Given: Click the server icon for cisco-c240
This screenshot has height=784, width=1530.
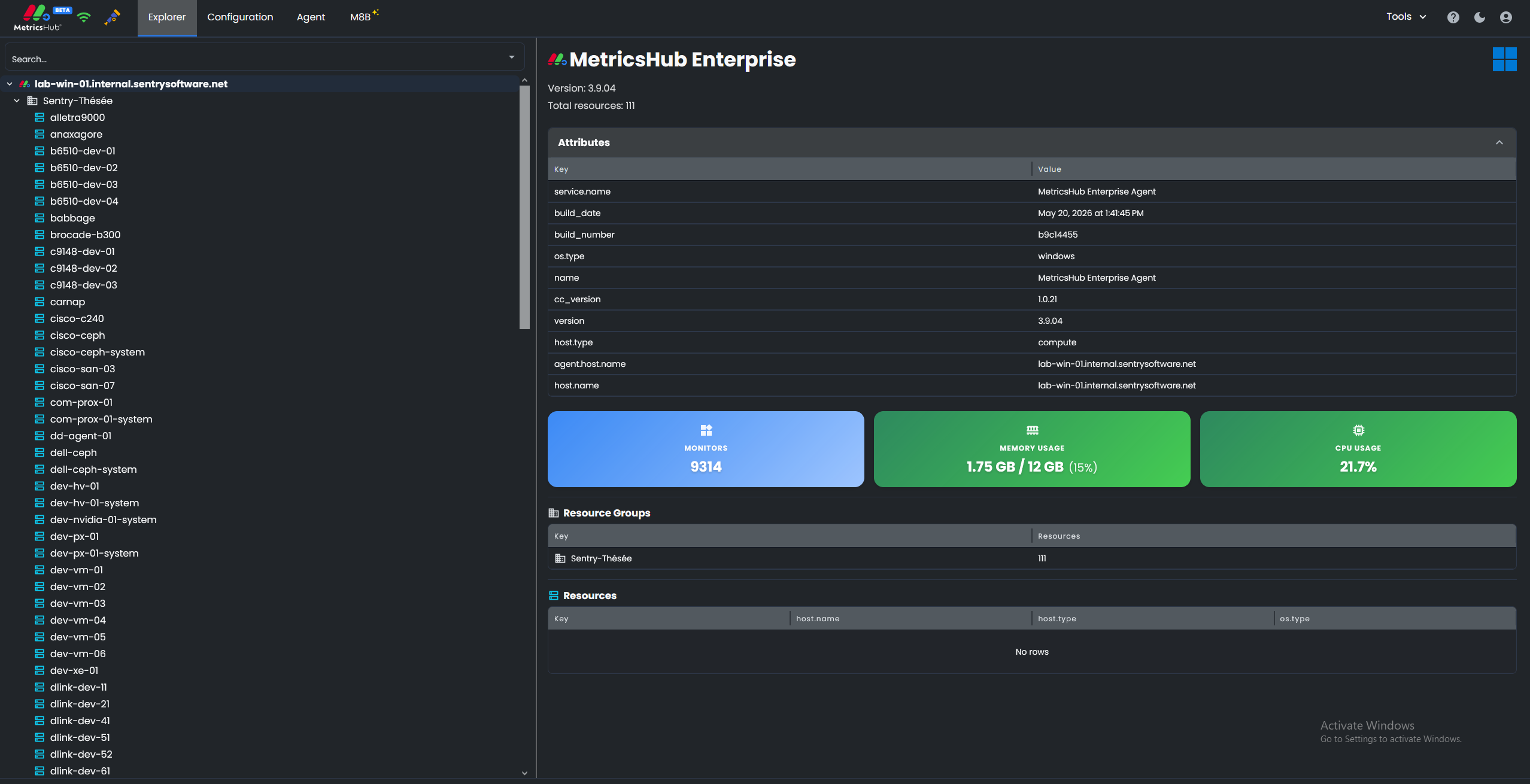Looking at the screenshot, I should click(x=40, y=318).
